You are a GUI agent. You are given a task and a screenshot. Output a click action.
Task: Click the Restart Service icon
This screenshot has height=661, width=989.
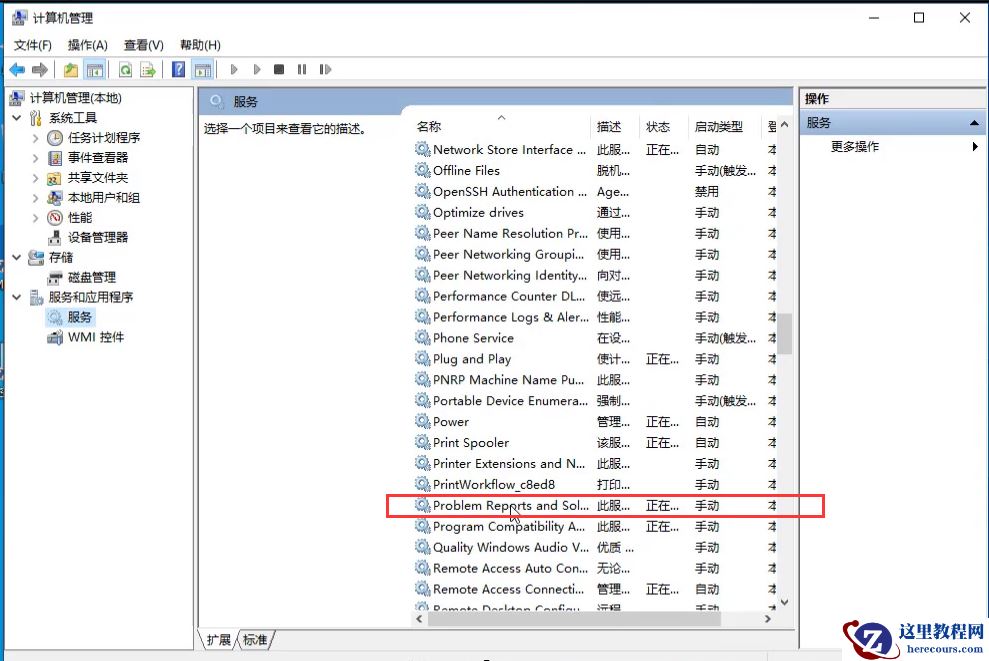coord(325,69)
